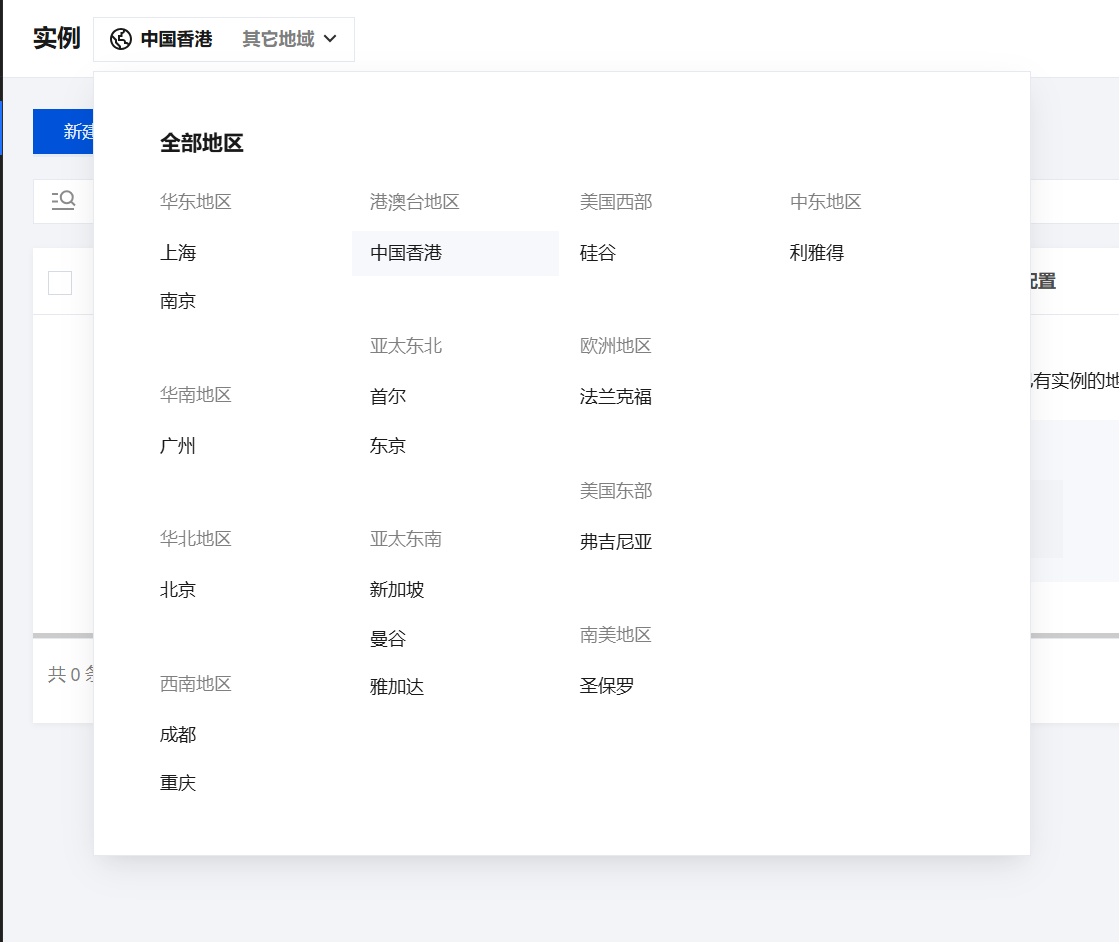Switch to 法兰克福 region
This screenshot has width=1119, height=942.
tap(616, 397)
